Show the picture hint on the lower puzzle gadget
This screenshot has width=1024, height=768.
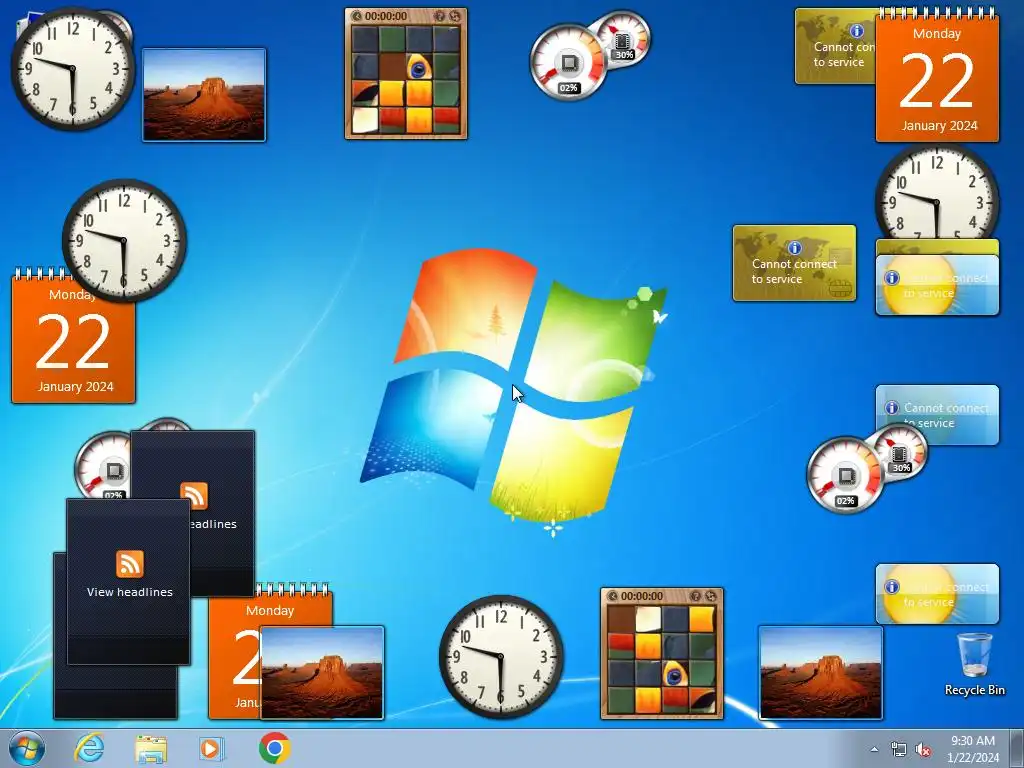click(x=696, y=596)
